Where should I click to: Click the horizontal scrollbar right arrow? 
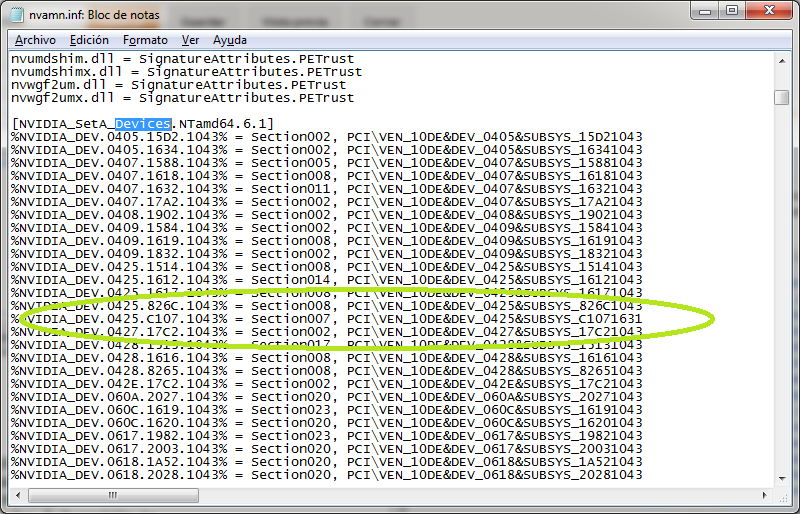click(x=764, y=495)
